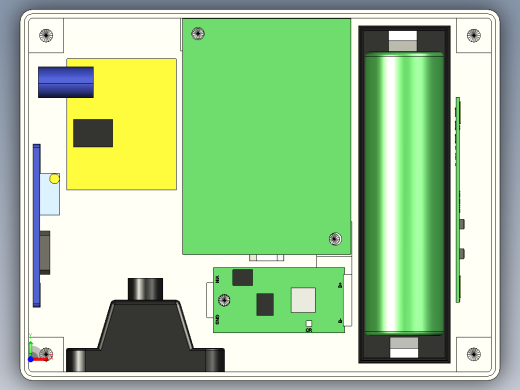The width and height of the screenshot is (520, 390).
Task: Click the enclosure's bottom-right corner screw
Action: coord(474,354)
